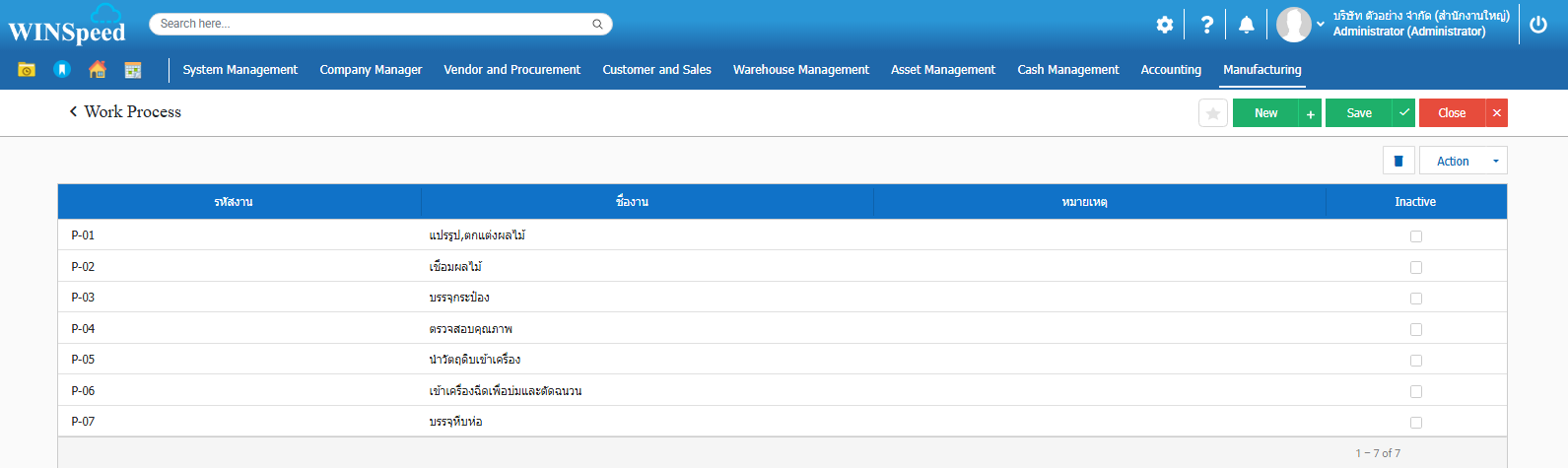The height and width of the screenshot is (468, 1568).
Task: Open notifications bell icon
Action: (x=1247, y=25)
